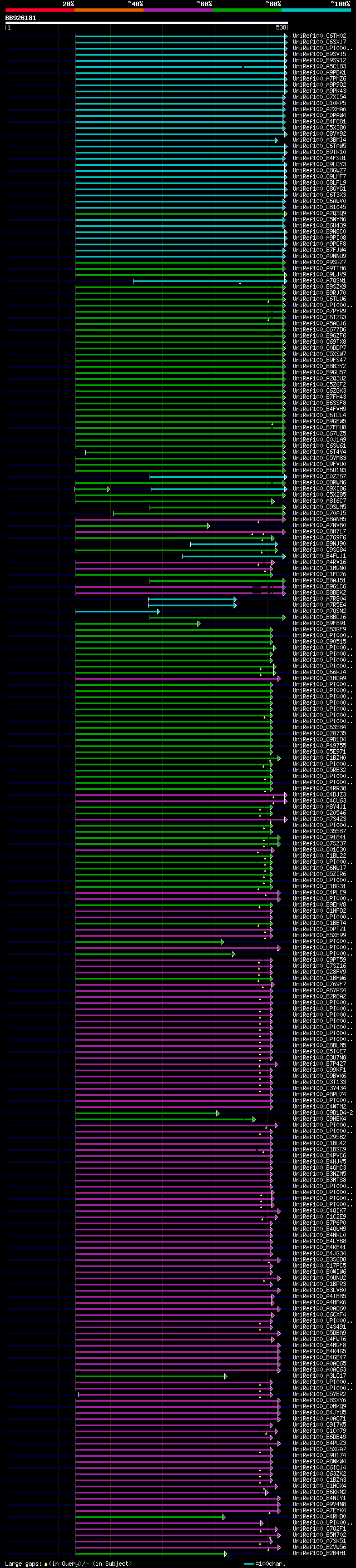Select hit label UniRef100_Q8GYG1
The image size is (356, 1568).
(319, 189)
